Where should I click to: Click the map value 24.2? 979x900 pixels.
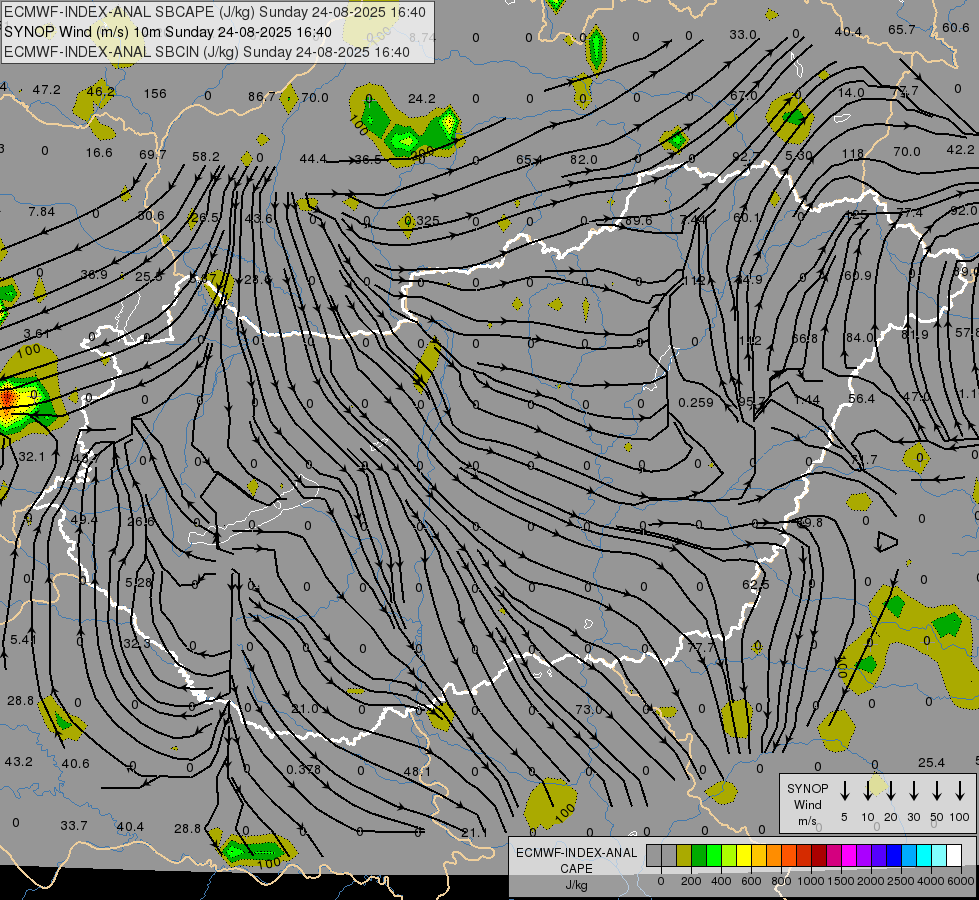(421, 99)
